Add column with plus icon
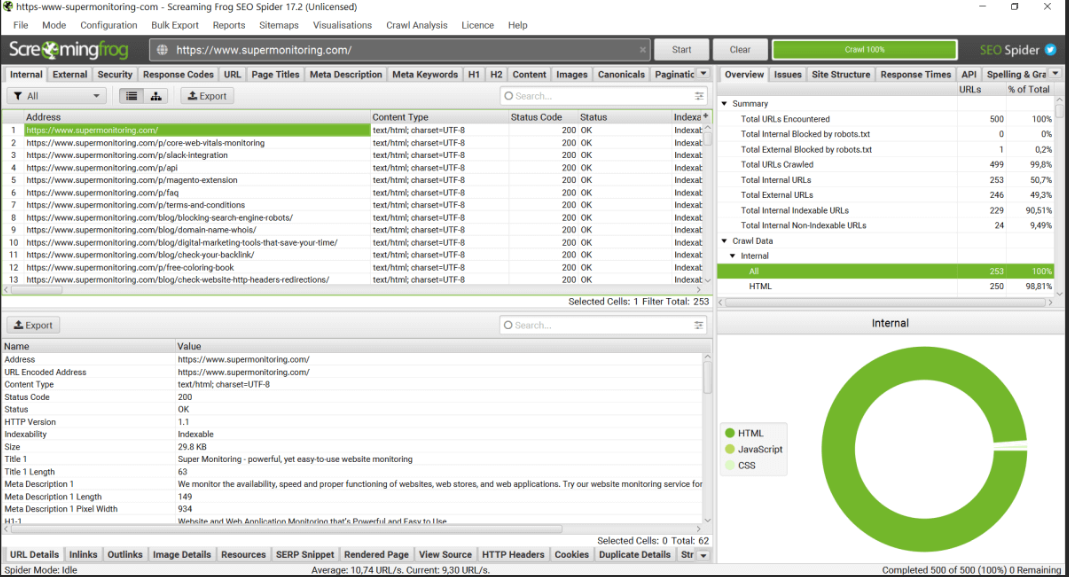Image resolution: width=1069 pixels, height=577 pixels. 706,117
